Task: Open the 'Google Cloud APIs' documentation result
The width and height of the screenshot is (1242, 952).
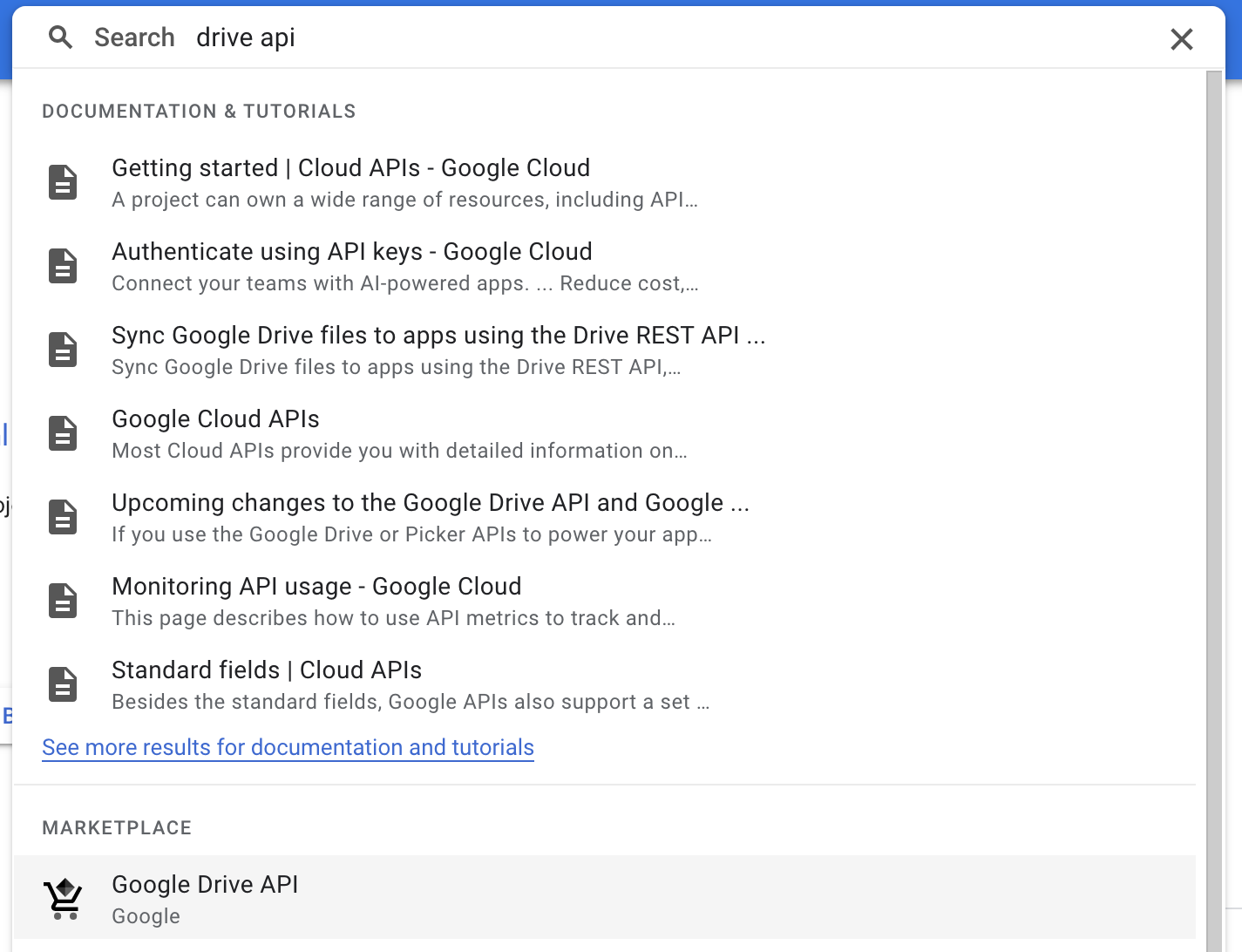Action: (x=215, y=418)
